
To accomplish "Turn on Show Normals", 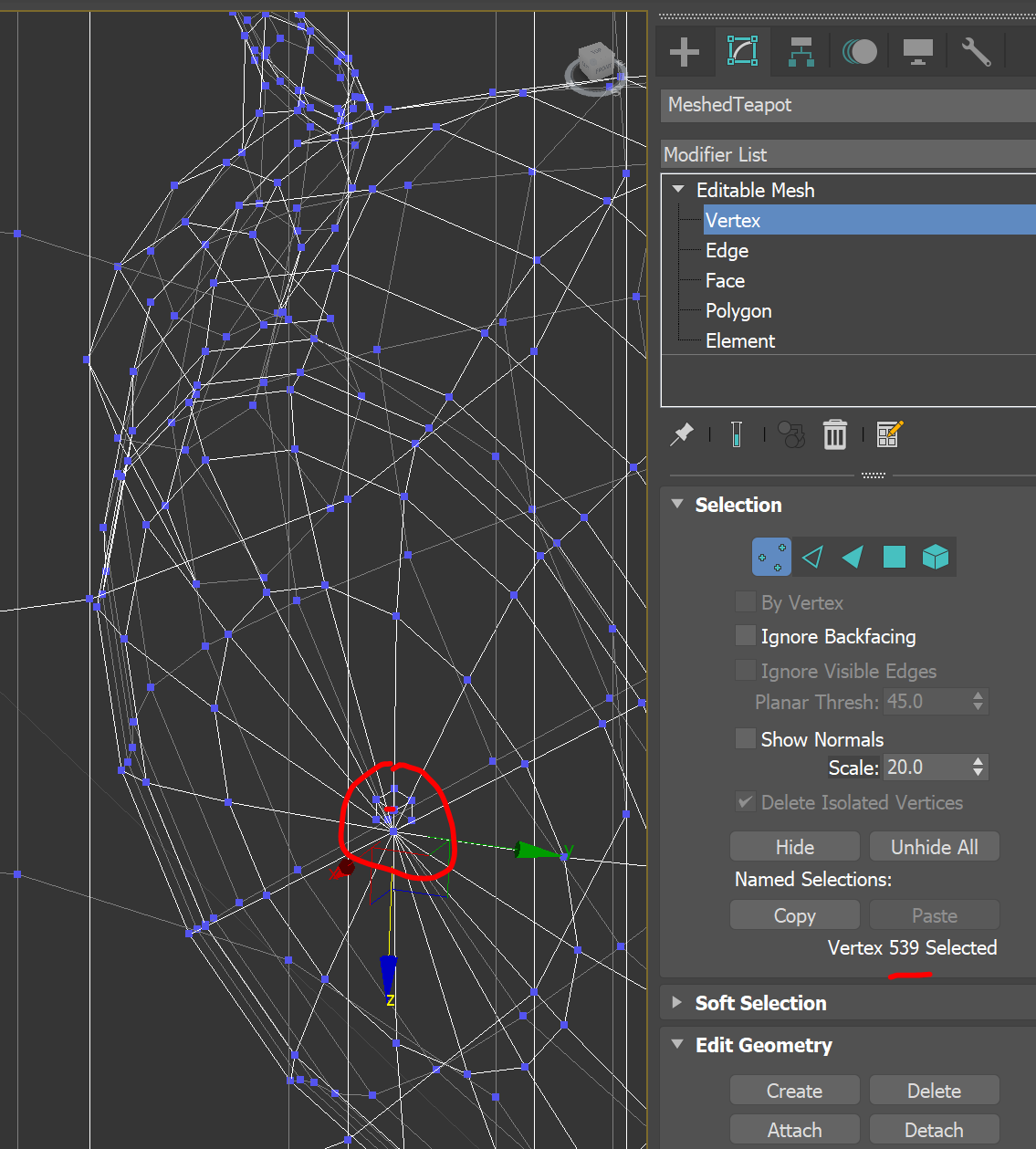I will (746, 738).
